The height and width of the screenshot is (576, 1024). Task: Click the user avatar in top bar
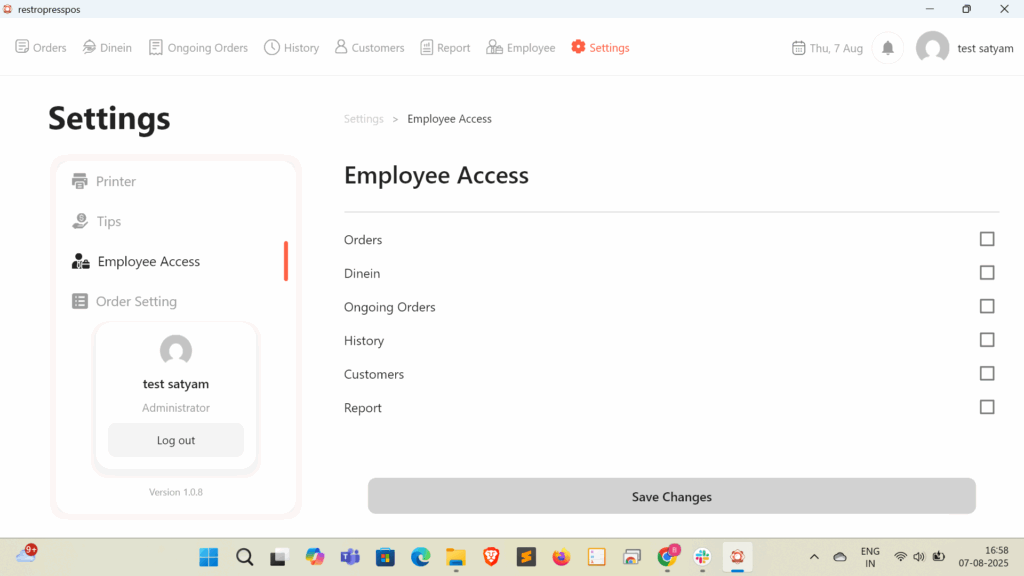click(x=932, y=48)
